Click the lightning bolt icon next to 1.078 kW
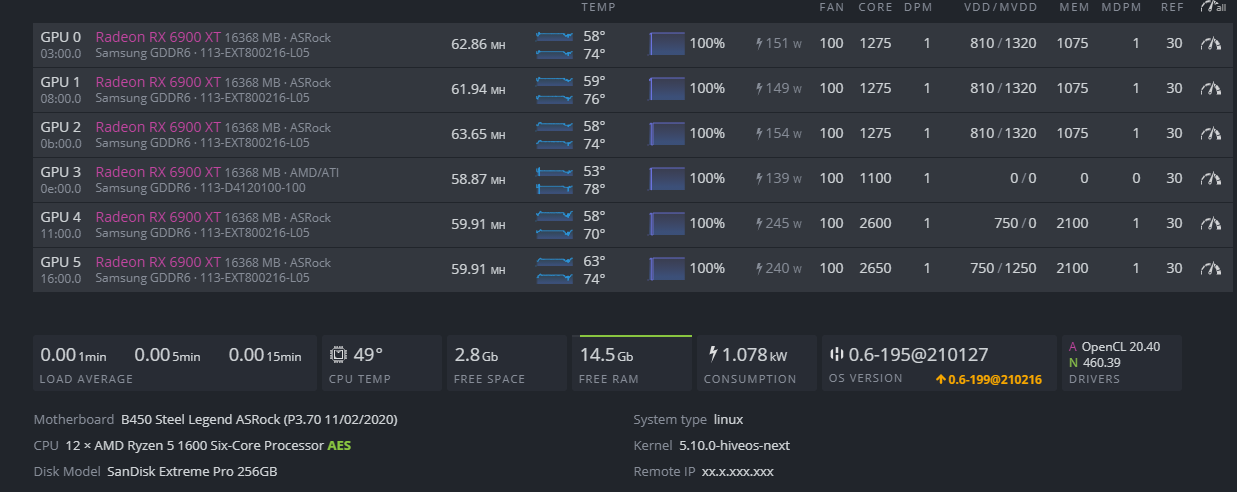 coord(712,354)
